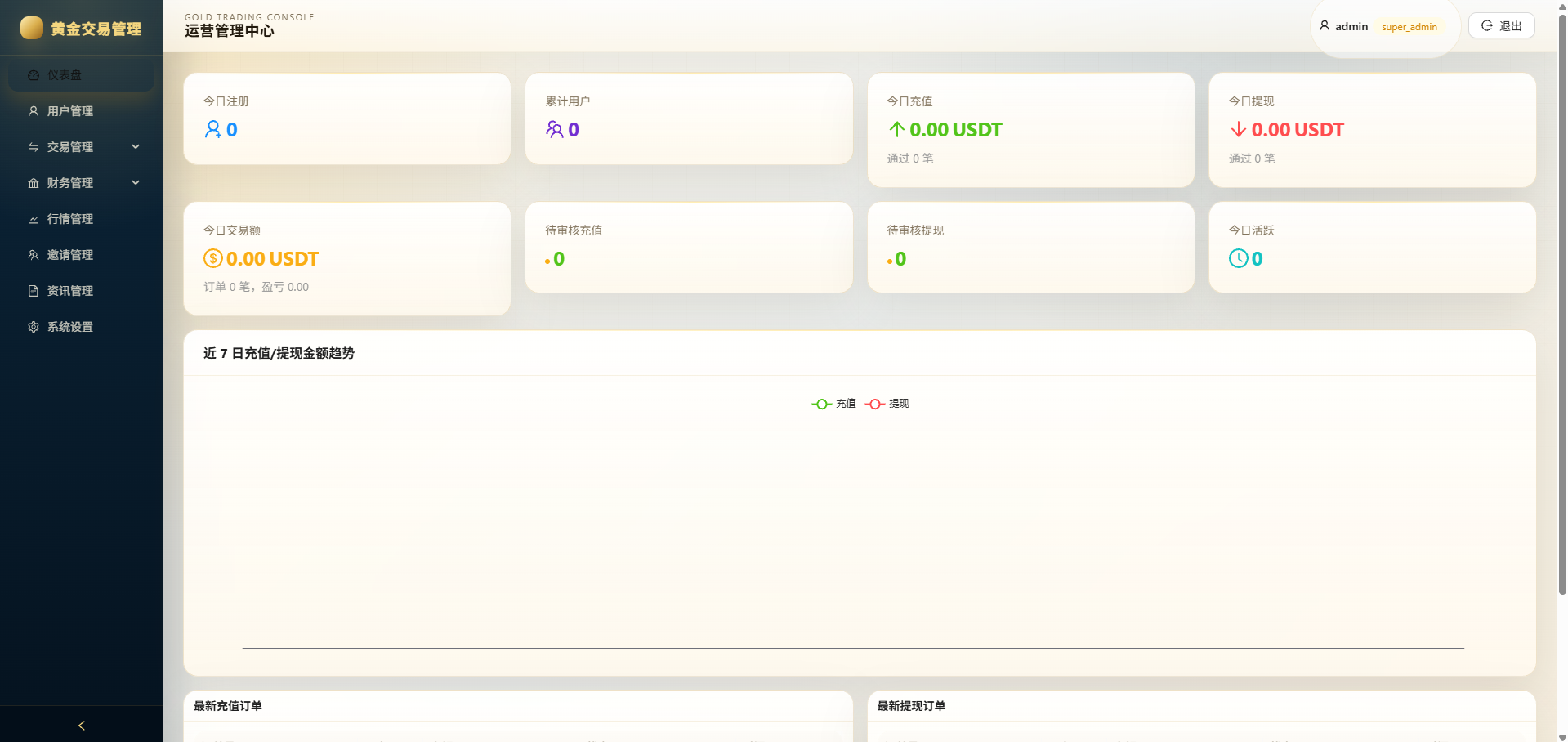Click the golden logo next to 黄金交易管理

(x=32, y=28)
